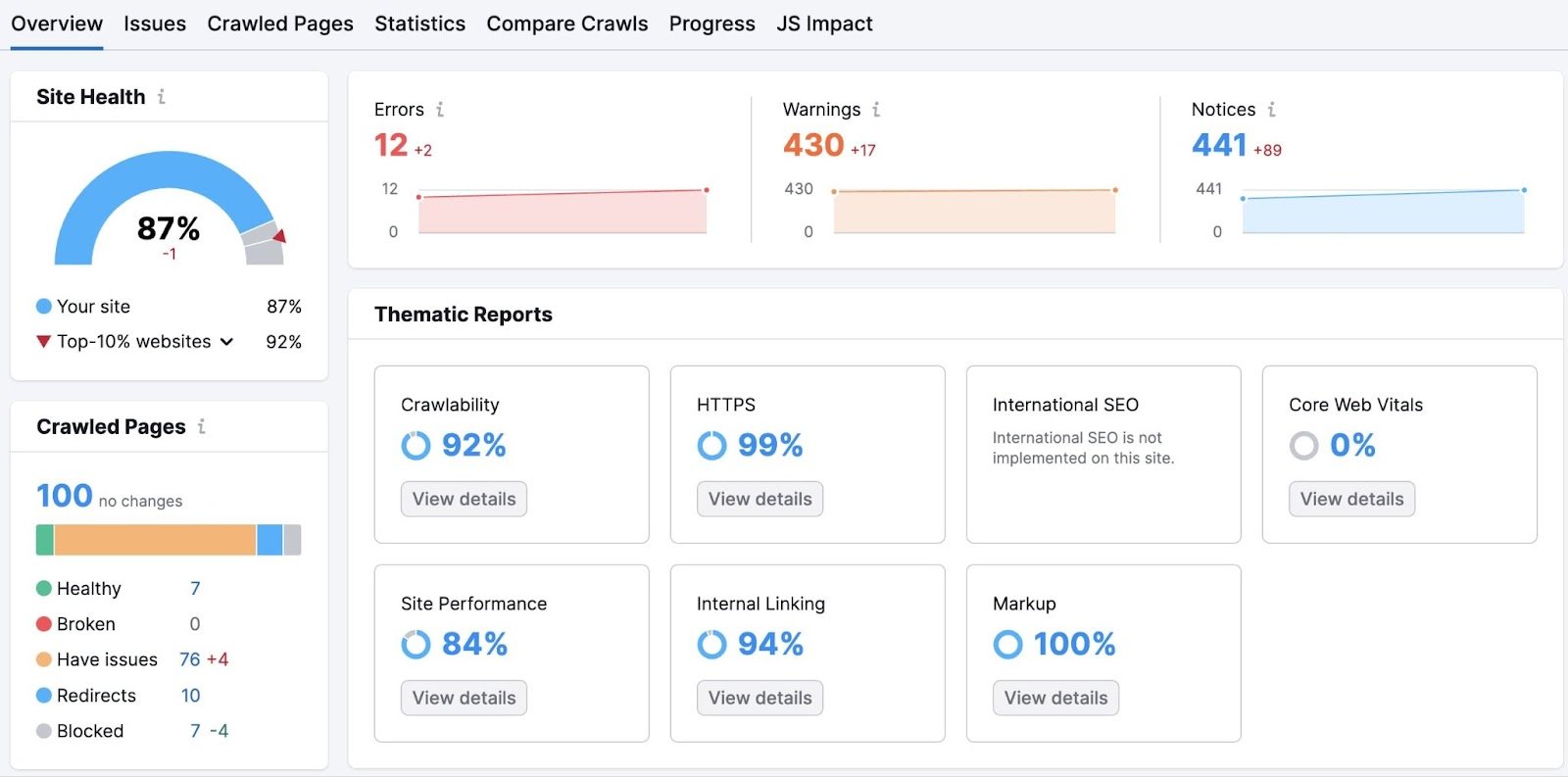Click the Errors info icon
Screen dimensions: 1568x777
(x=440, y=110)
